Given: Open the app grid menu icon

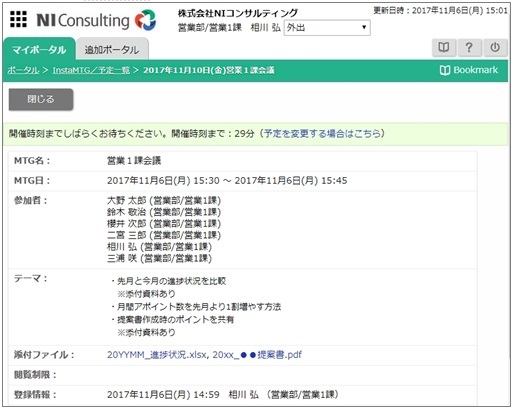Looking at the screenshot, I should tap(18, 19).
